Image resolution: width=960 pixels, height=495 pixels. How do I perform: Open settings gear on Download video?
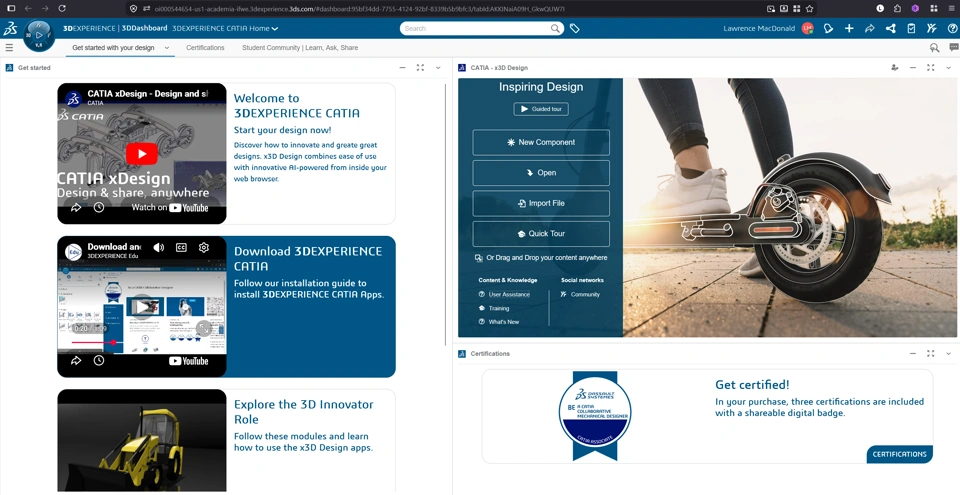click(x=204, y=248)
